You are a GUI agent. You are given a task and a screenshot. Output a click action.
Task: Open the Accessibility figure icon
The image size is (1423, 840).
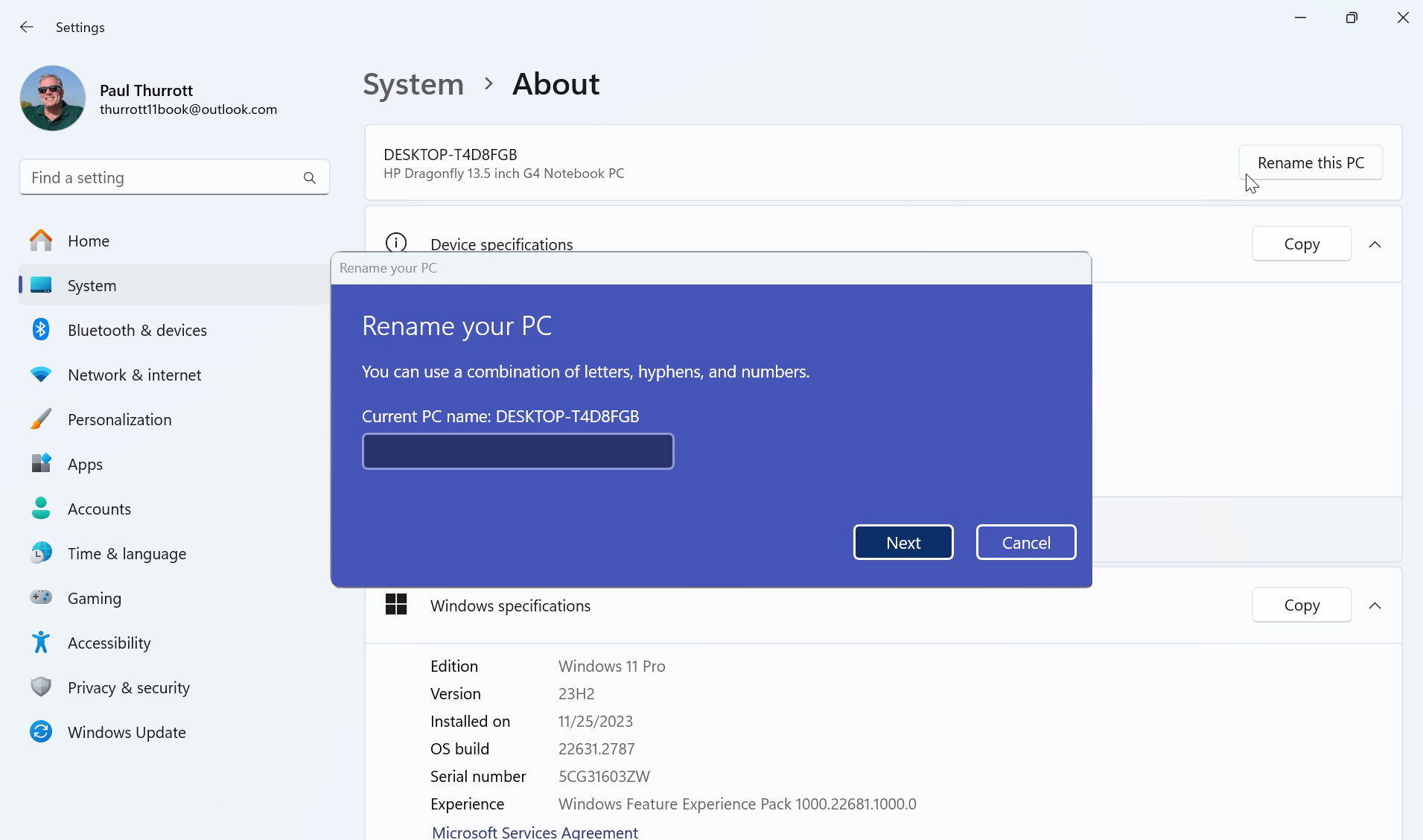pyautogui.click(x=41, y=643)
